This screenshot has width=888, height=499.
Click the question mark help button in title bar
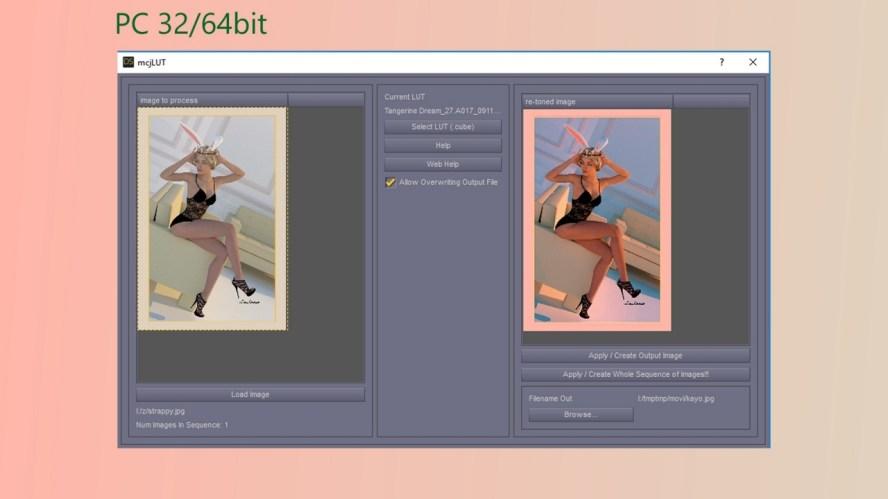[722, 62]
